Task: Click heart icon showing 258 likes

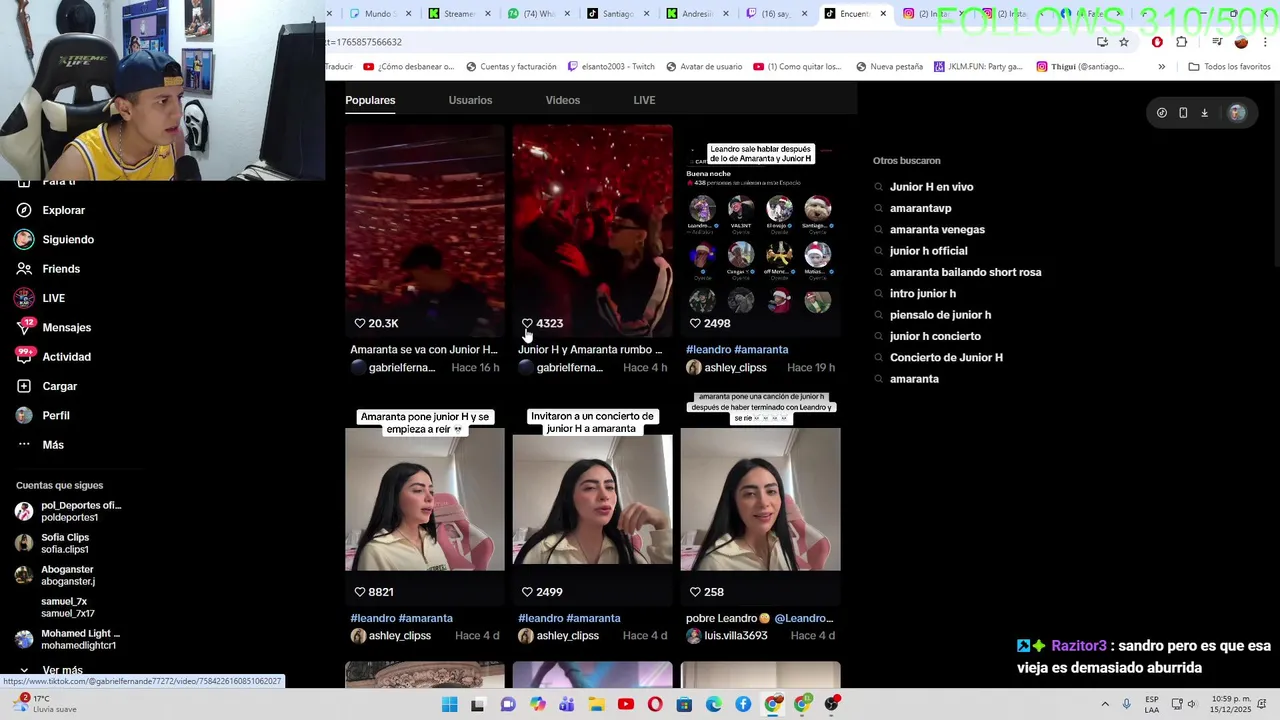Action: (x=696, y=592)
